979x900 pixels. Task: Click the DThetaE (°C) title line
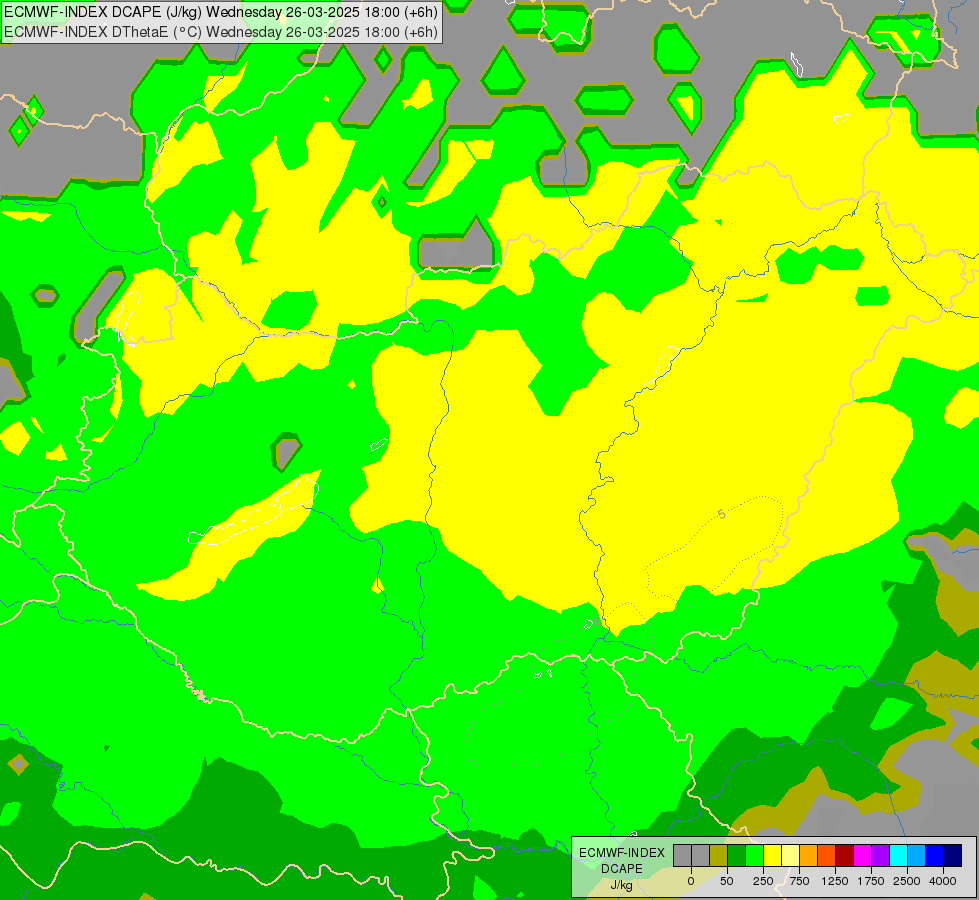click(x=221, y=32)
